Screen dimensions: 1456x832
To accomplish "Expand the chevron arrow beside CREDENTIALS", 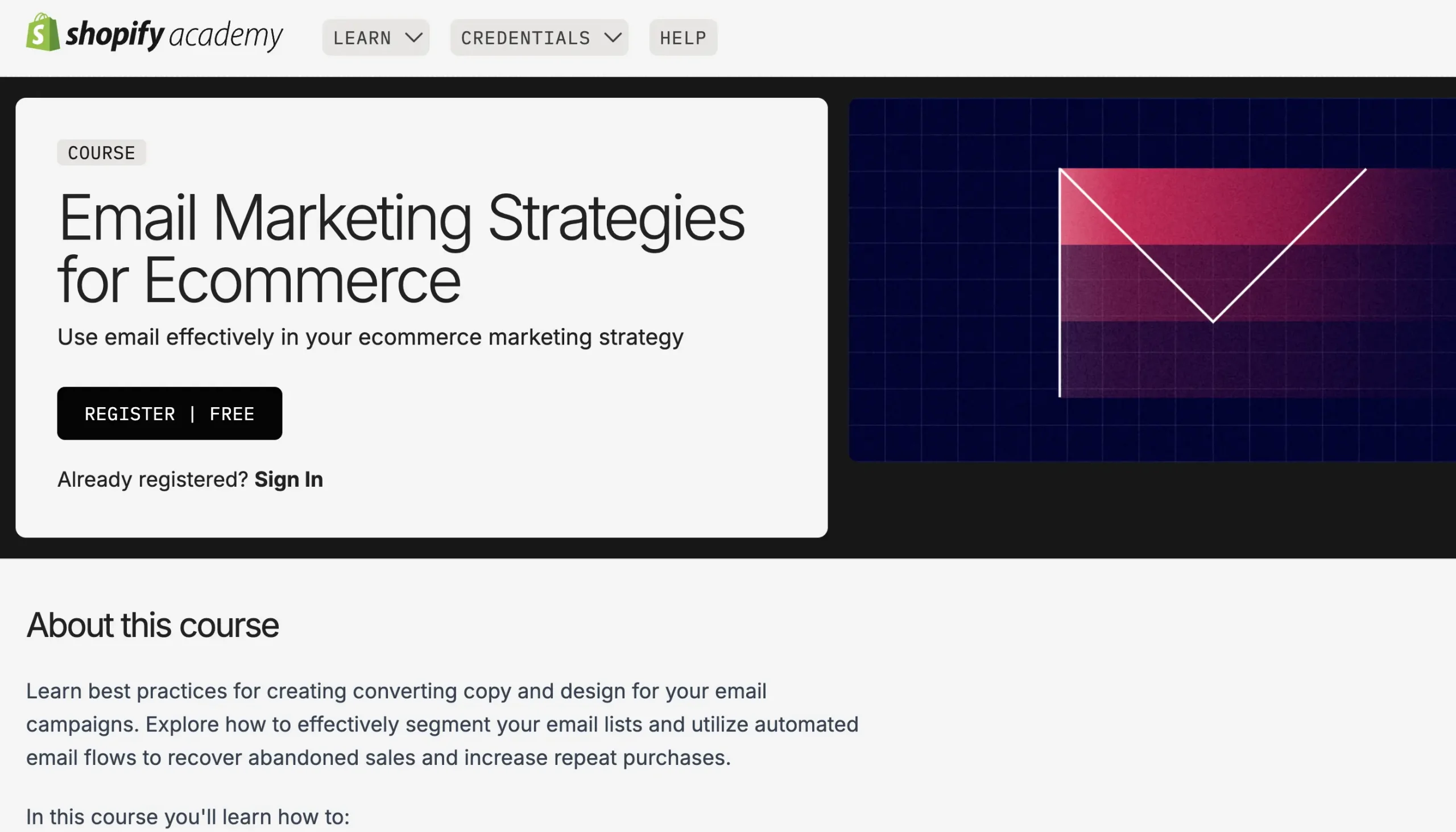I will (x=613, y=38).
